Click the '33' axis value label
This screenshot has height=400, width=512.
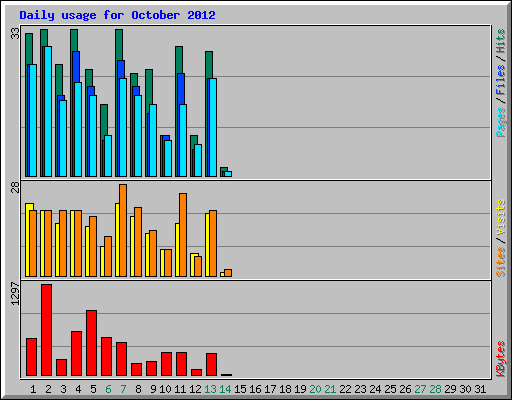[x=15, y=33]
